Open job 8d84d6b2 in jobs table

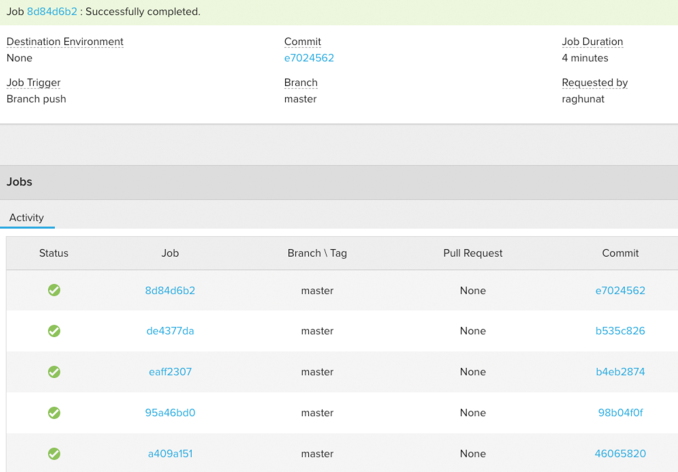(x=170, y=291)
